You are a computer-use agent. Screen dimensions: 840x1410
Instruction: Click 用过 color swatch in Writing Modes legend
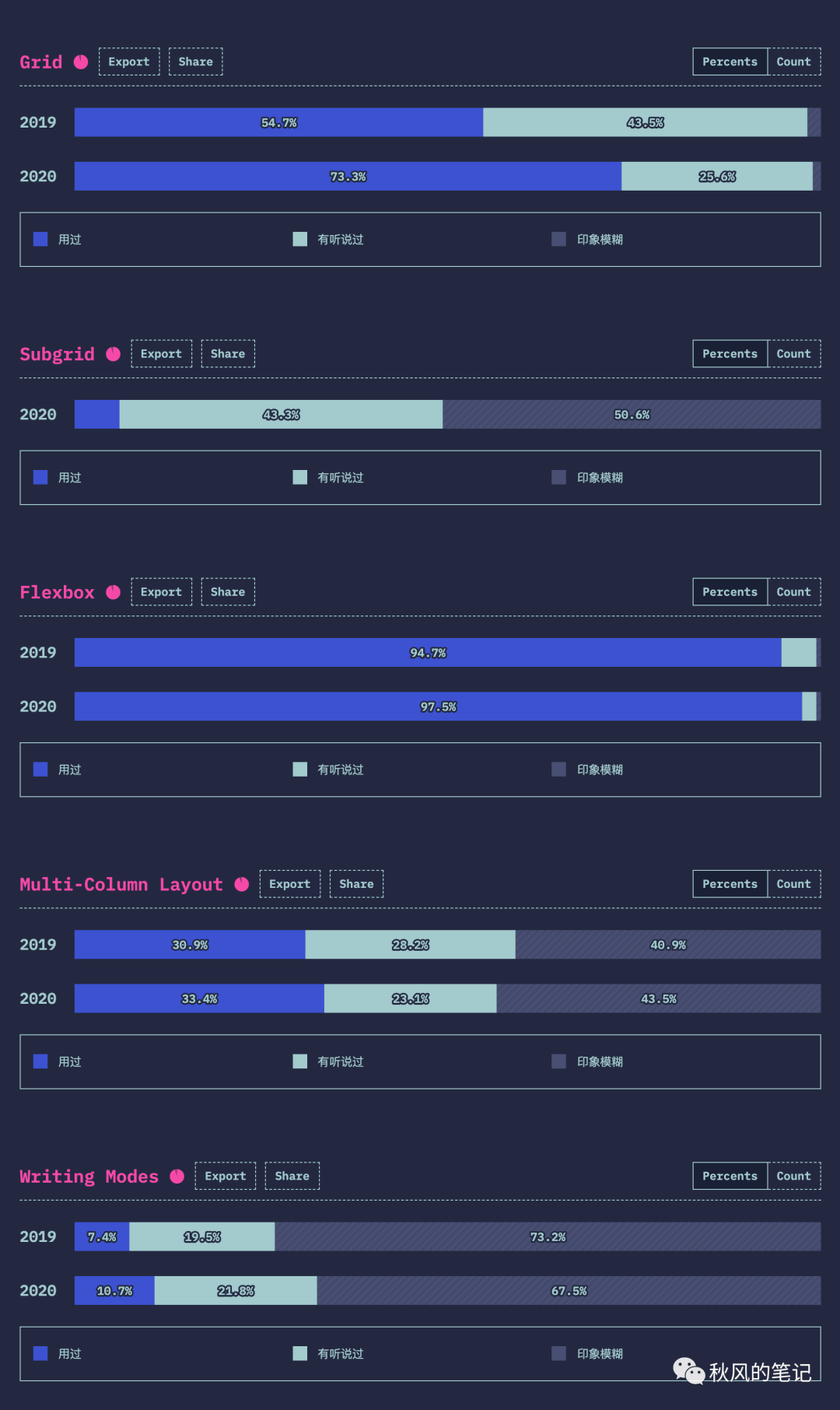click(40, 1353)
